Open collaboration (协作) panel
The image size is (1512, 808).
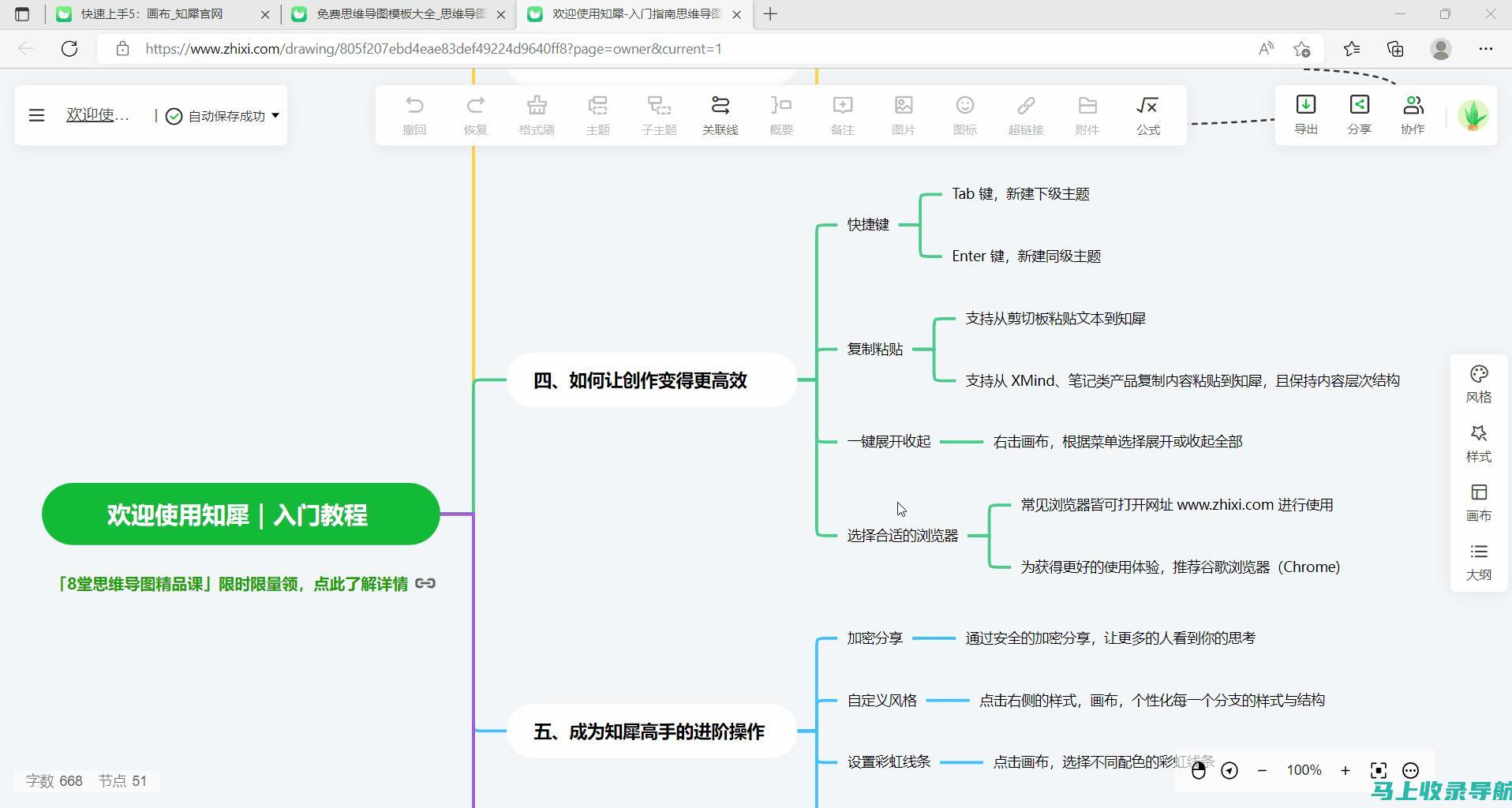pos(1413,115)
